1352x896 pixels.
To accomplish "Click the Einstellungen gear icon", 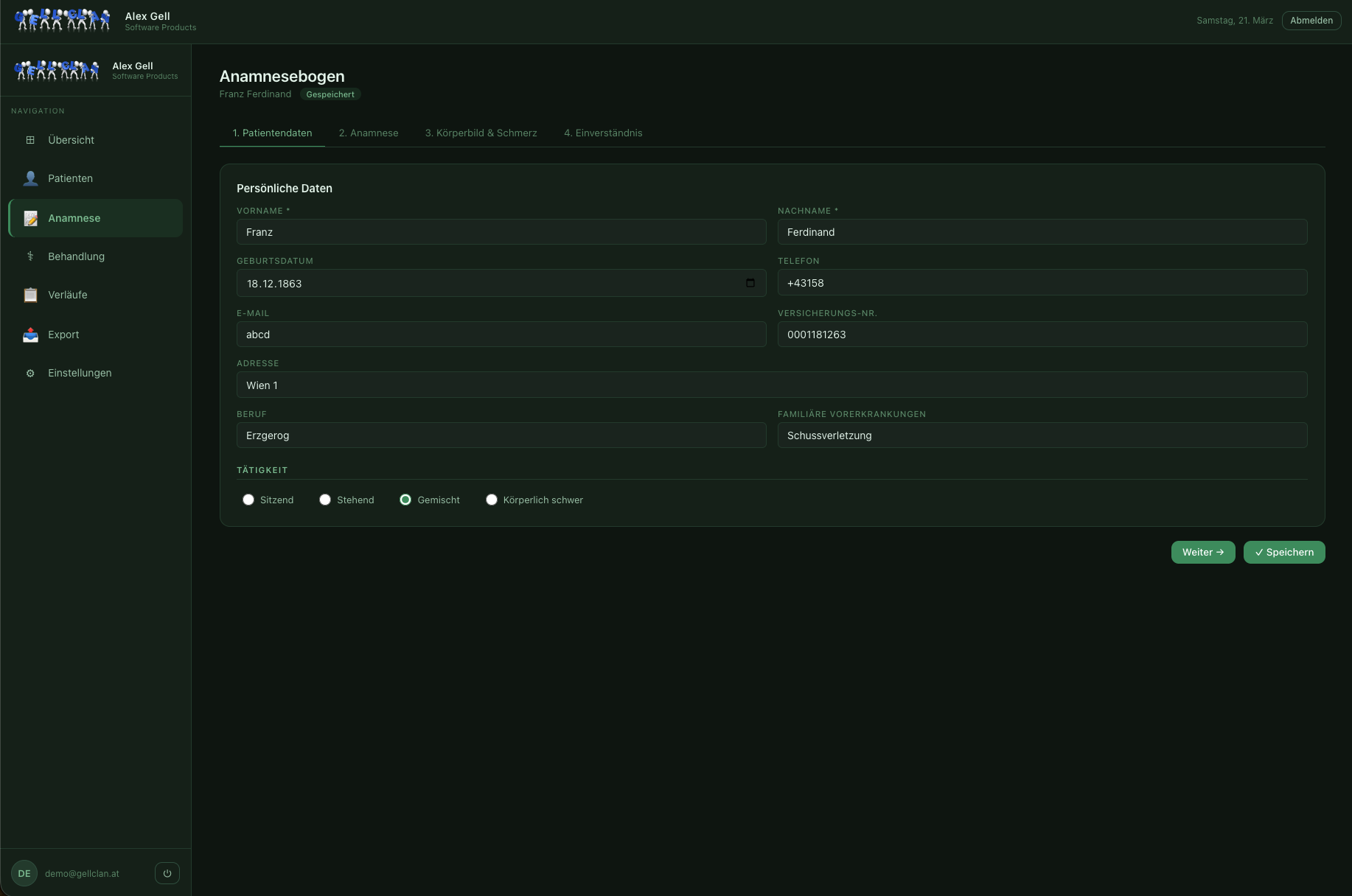I will click(30, 373).
